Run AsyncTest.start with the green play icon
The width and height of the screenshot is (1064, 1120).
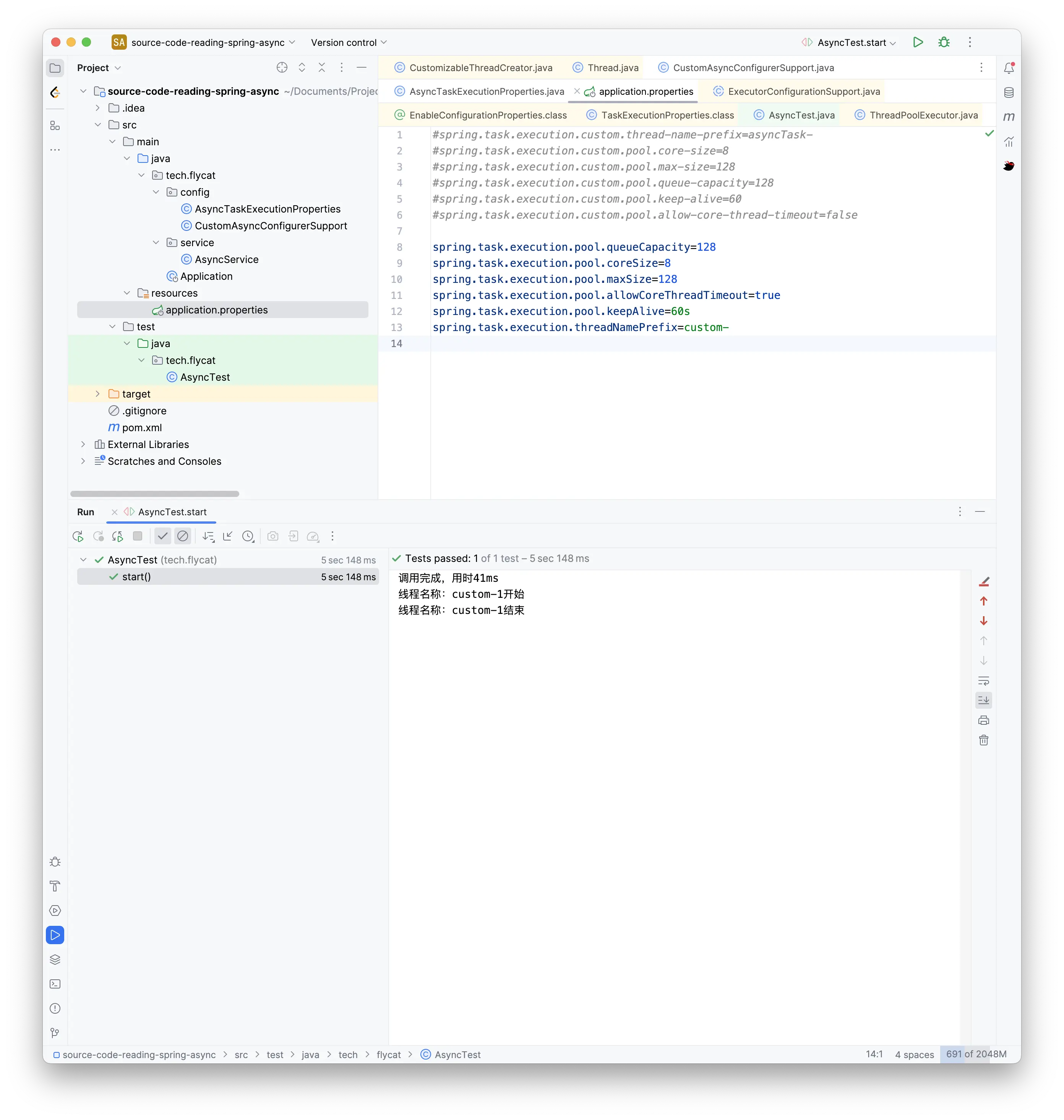918,42
